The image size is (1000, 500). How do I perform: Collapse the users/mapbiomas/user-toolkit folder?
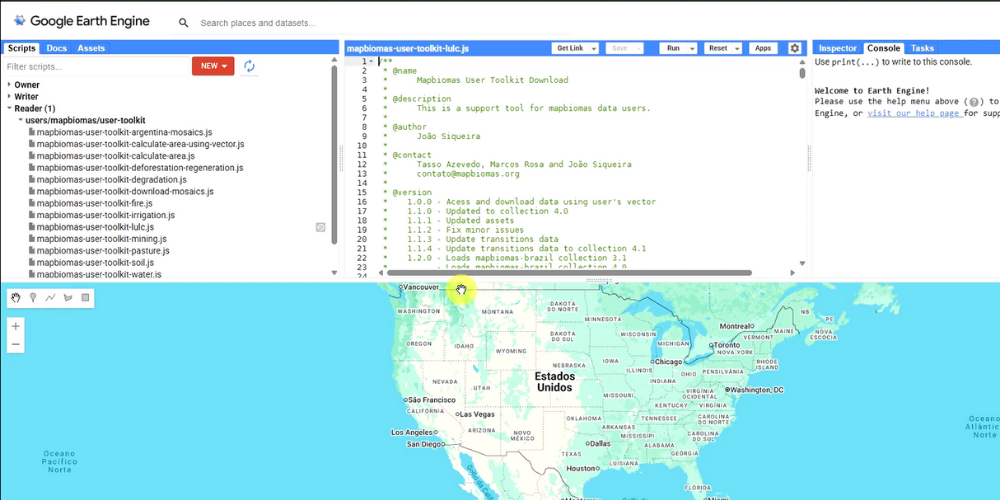[x=20, y=120]
